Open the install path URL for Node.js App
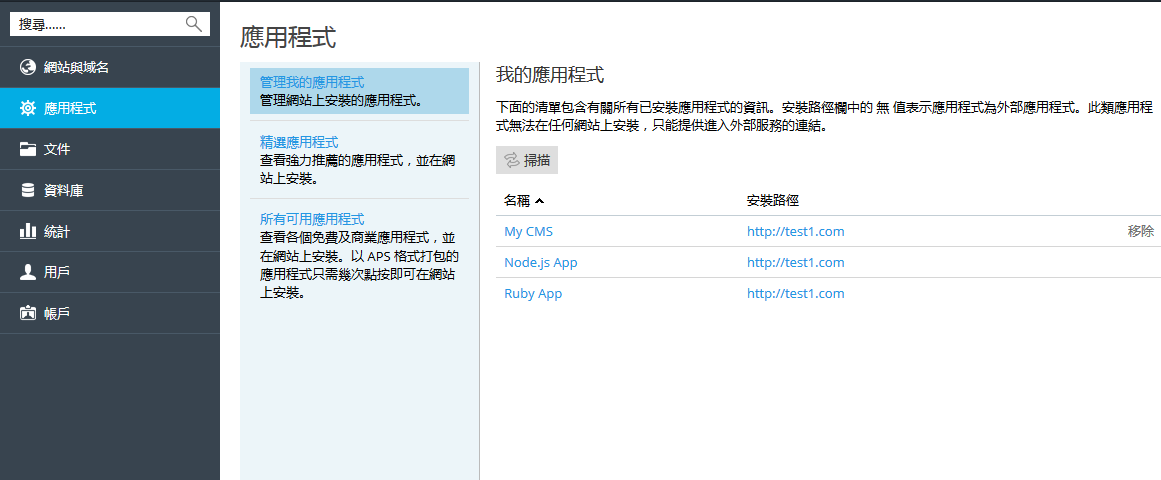Viewport: 1161px width, 480px height. coord(795,262)
